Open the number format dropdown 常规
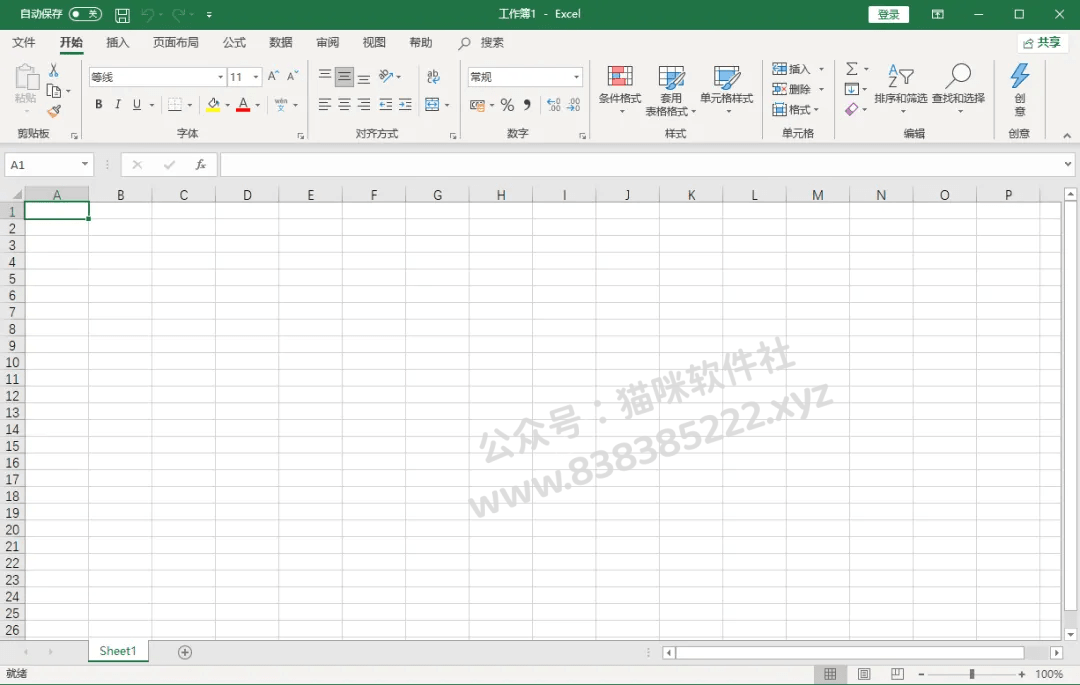The image size is (1080, 685). (x=577, y=77)
